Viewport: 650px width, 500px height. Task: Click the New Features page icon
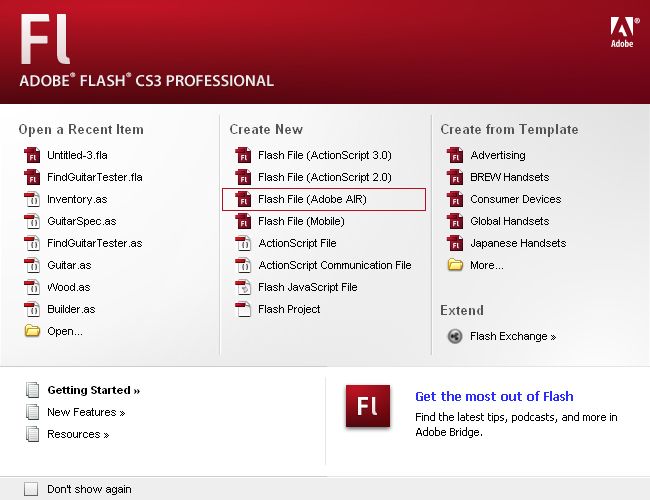coord(32,412)
